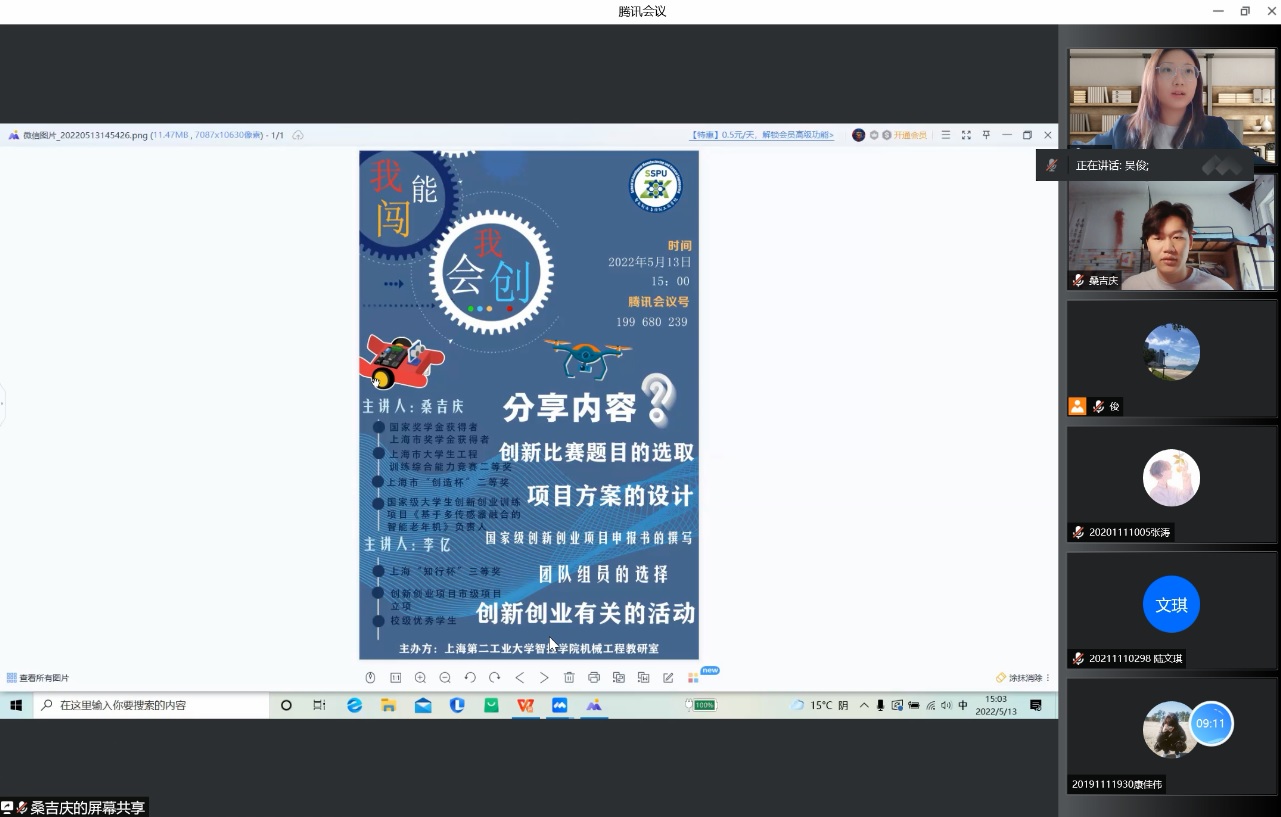1281x817 pixels.
Task: Click the 桑吉庆的屏幕共享 label
Action: 75,807
